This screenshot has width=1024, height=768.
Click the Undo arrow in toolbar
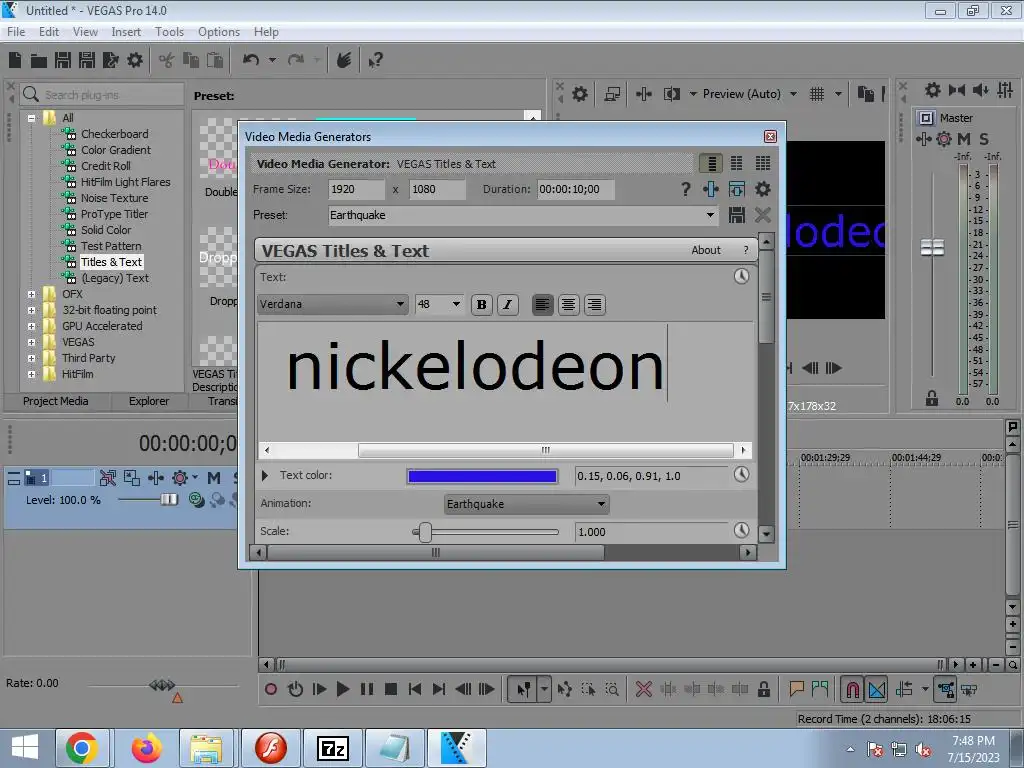(251, 60)
